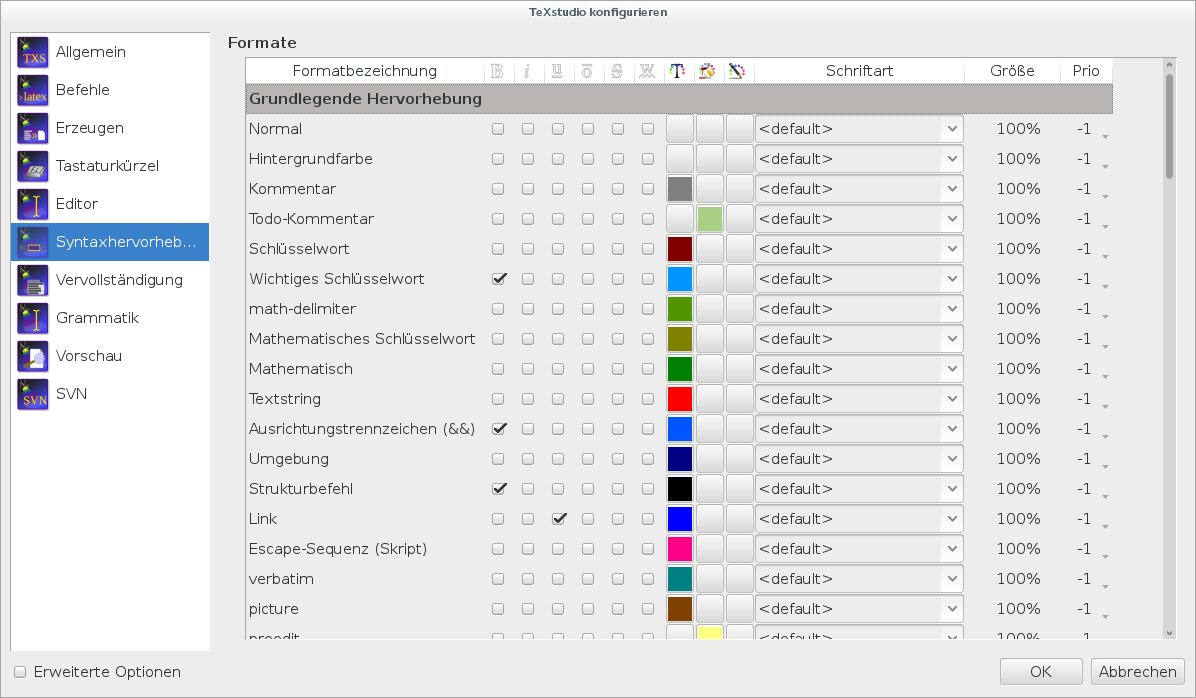Change pink color of Escape-Sequenz (Skript)
This screenshot has width=1196, height=698.
tap(680, 549)
